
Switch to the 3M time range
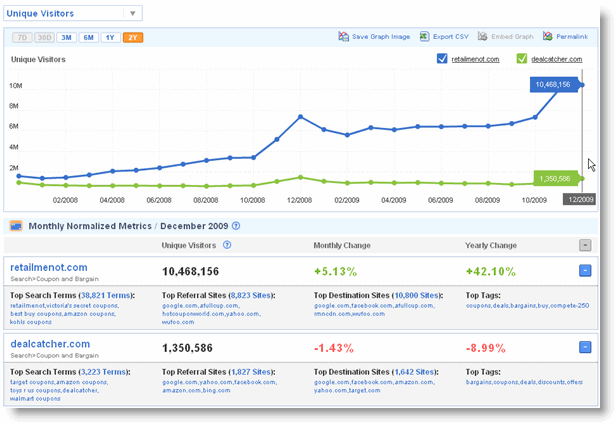pyautogui.click(x=66, y=38)
